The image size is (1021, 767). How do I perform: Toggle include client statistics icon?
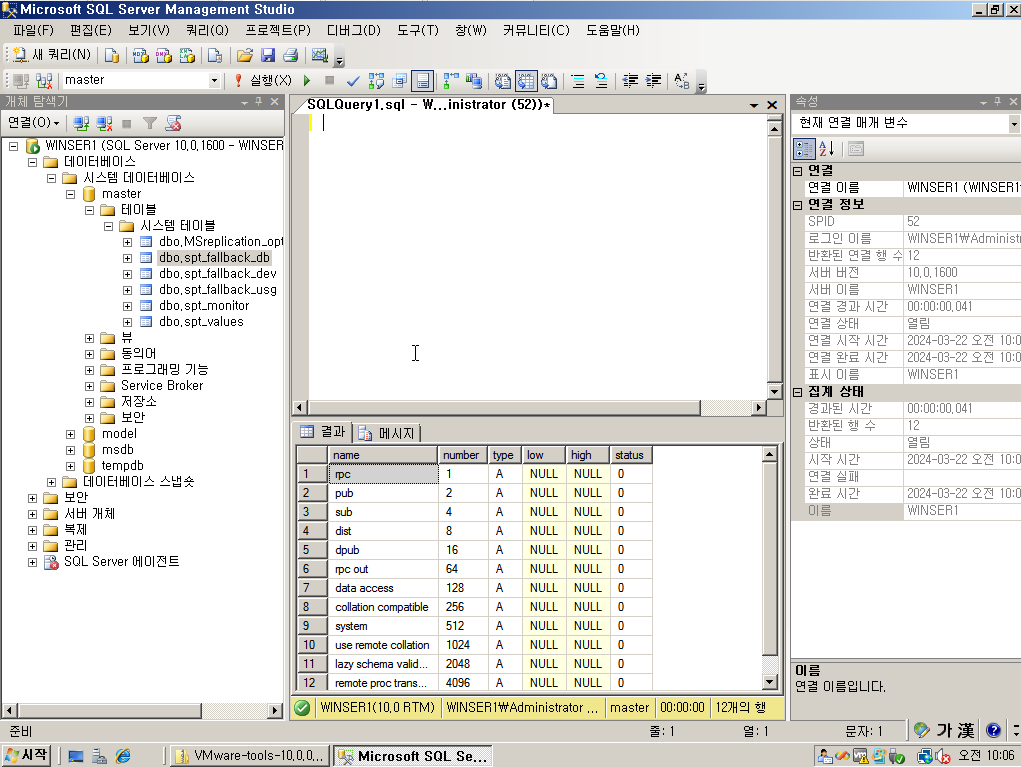(x=474, y=81)
